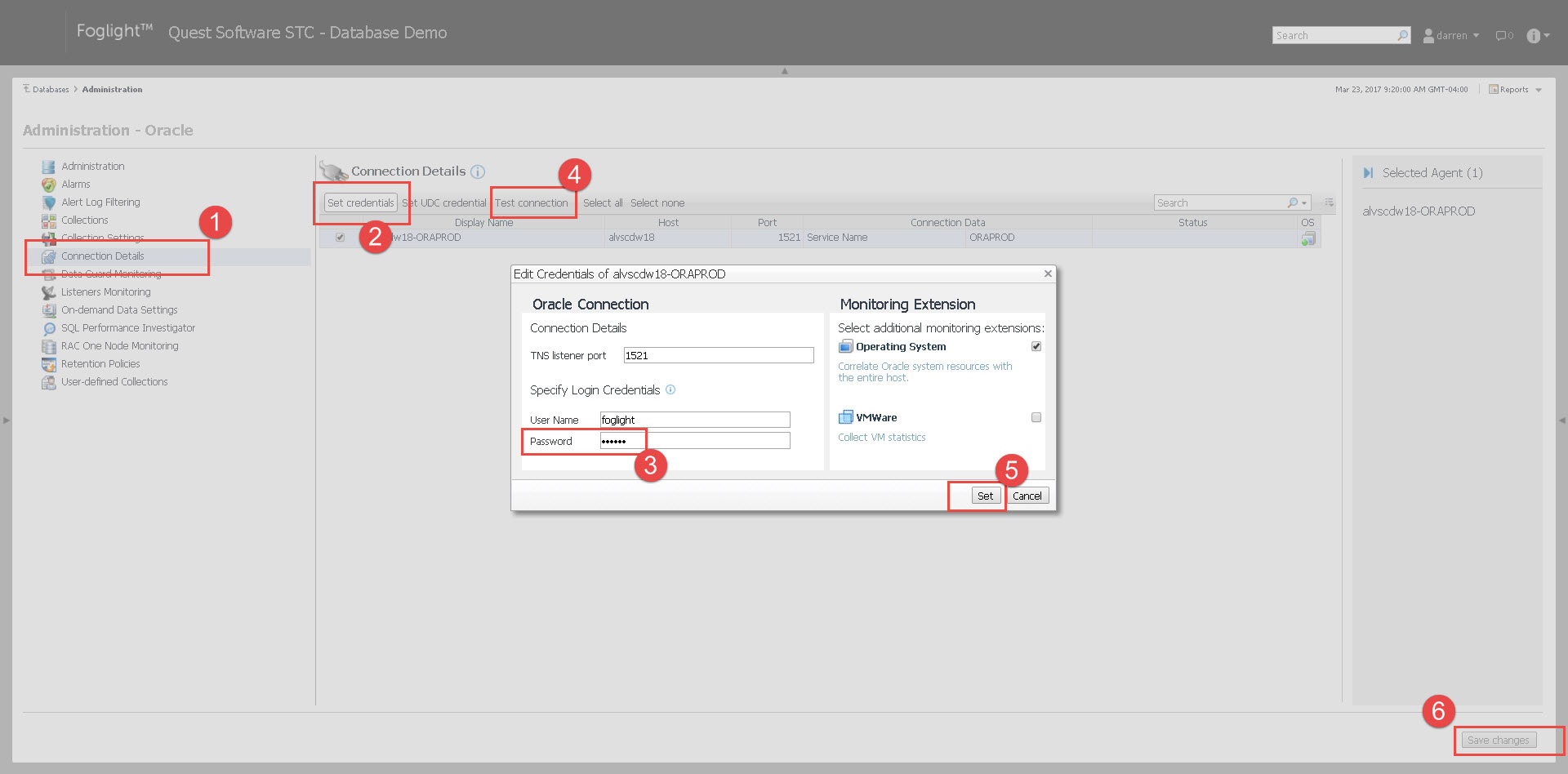The width and height of the screenshot is (1568, 774).
Task: Click the Set button in dialog
Action: click(x=986, y=496)
